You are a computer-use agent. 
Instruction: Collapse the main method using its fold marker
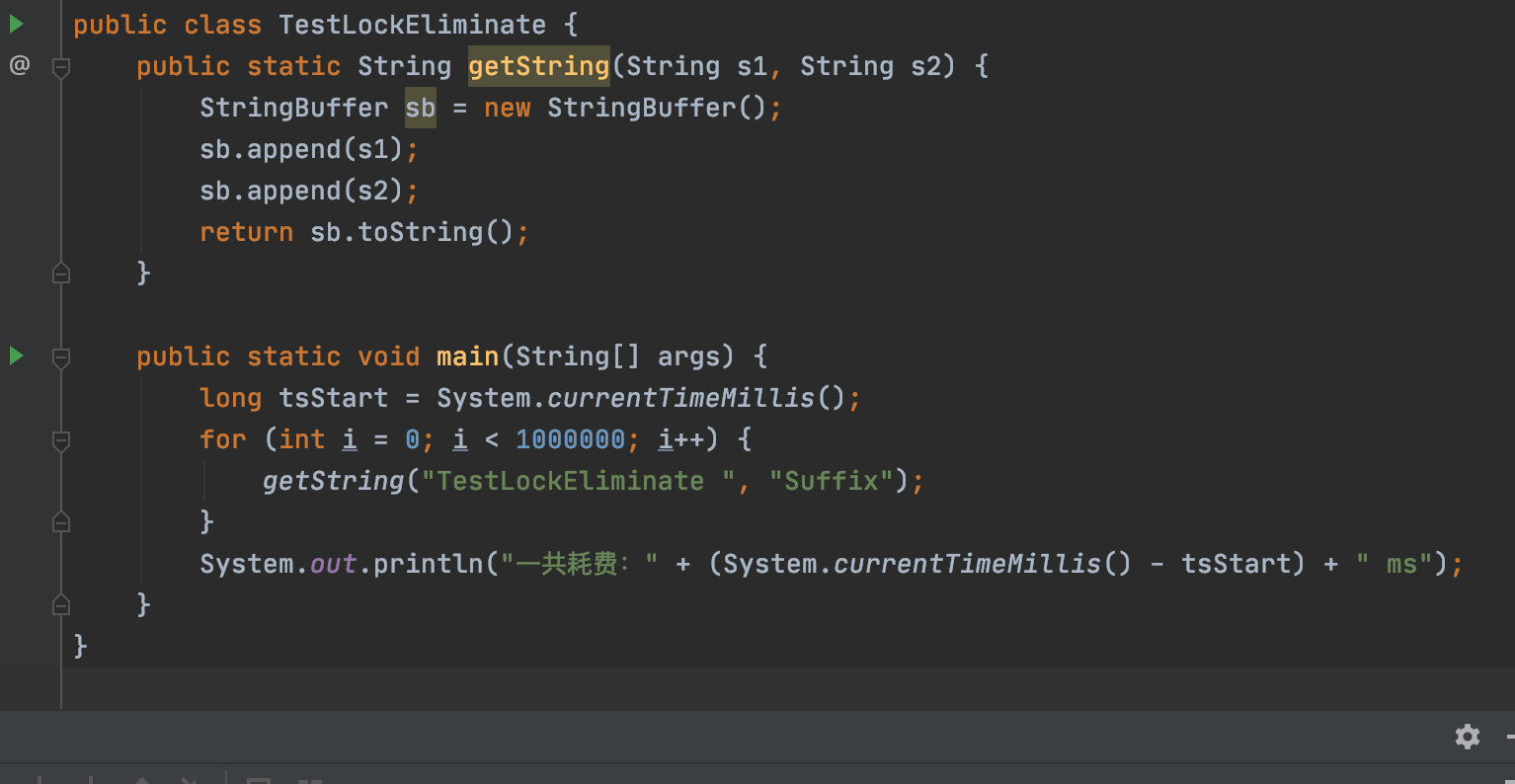(x=61, y=357)
